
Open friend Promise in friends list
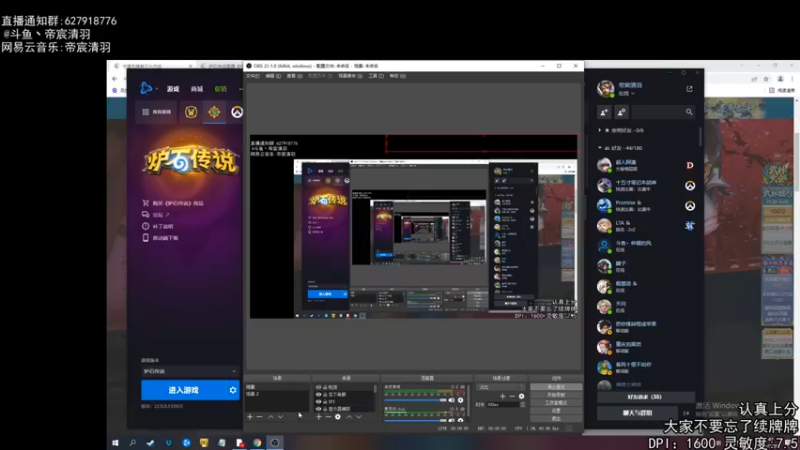pos(647,206)
